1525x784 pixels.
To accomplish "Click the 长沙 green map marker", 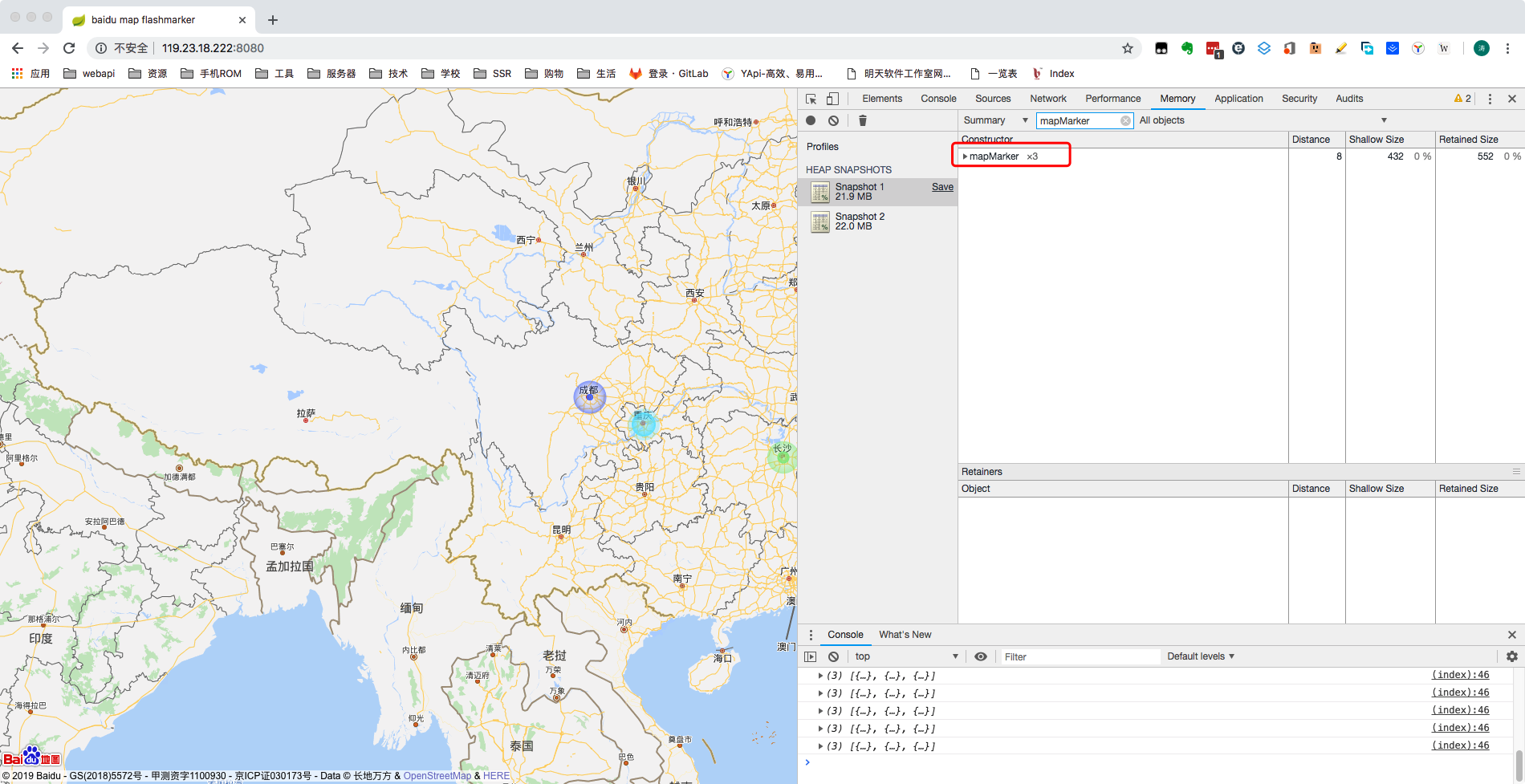I will tap(782, 457).
